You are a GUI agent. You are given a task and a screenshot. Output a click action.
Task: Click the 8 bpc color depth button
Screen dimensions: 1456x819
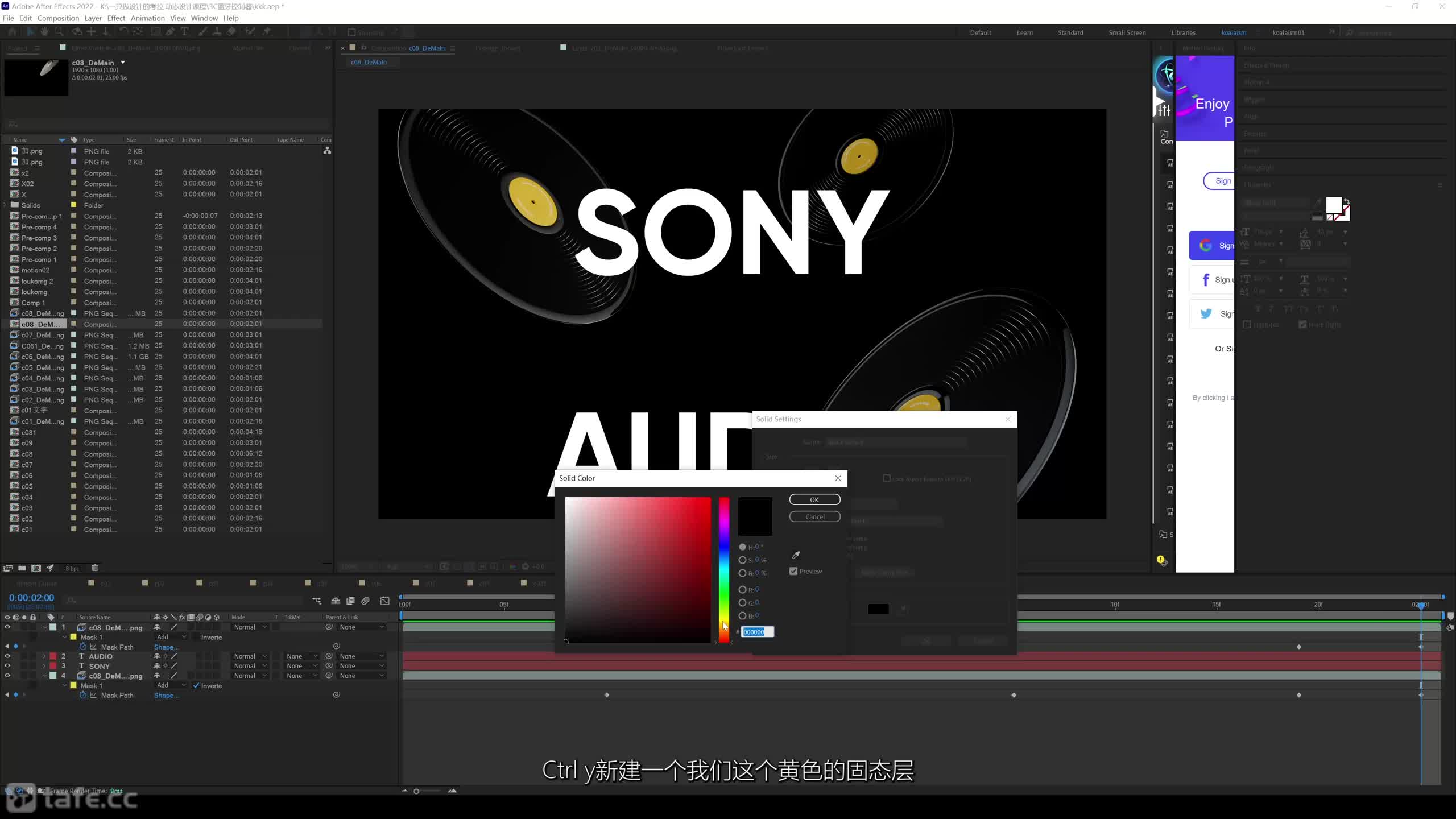tap(72, 568)
